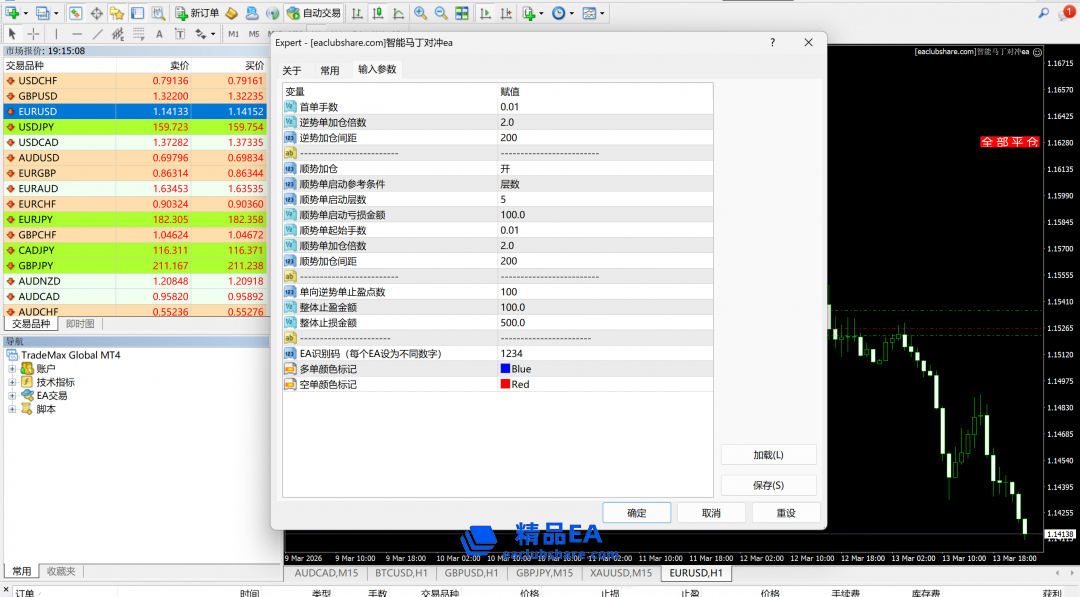Click the zoom in magnifier icon
The height and width of the screenshot is (597, 1080).
[421, 13]
